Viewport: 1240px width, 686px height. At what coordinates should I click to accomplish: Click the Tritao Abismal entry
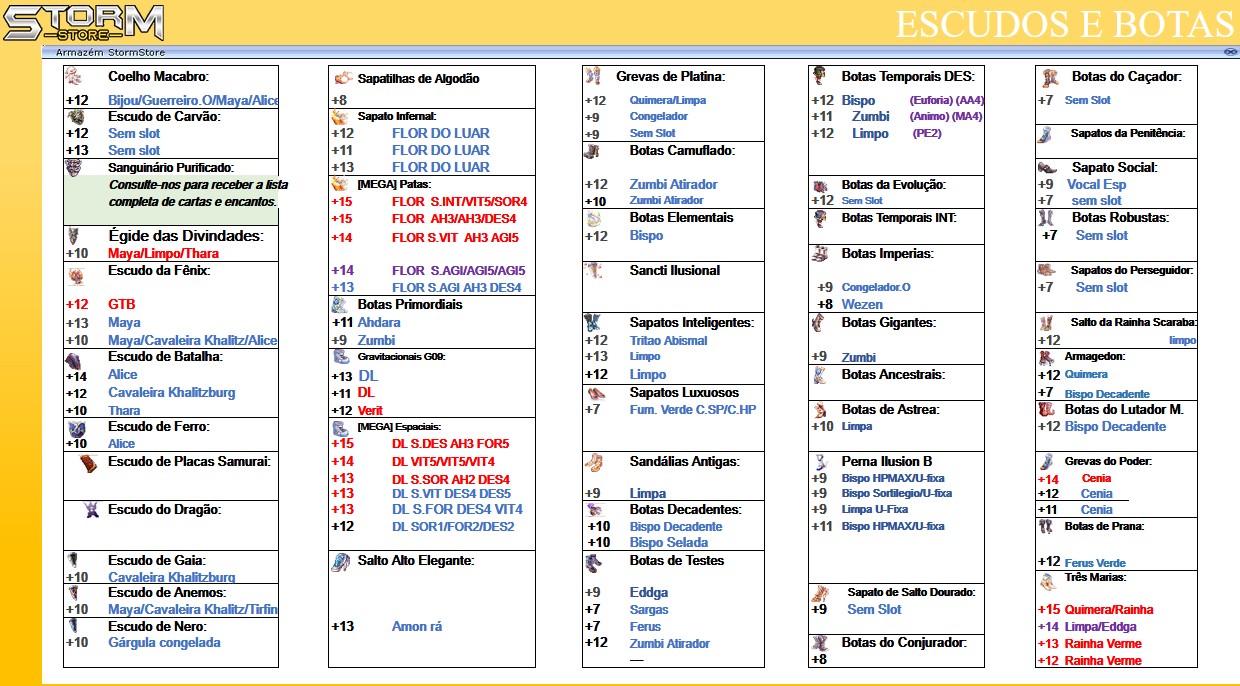(x=668, y=340)
